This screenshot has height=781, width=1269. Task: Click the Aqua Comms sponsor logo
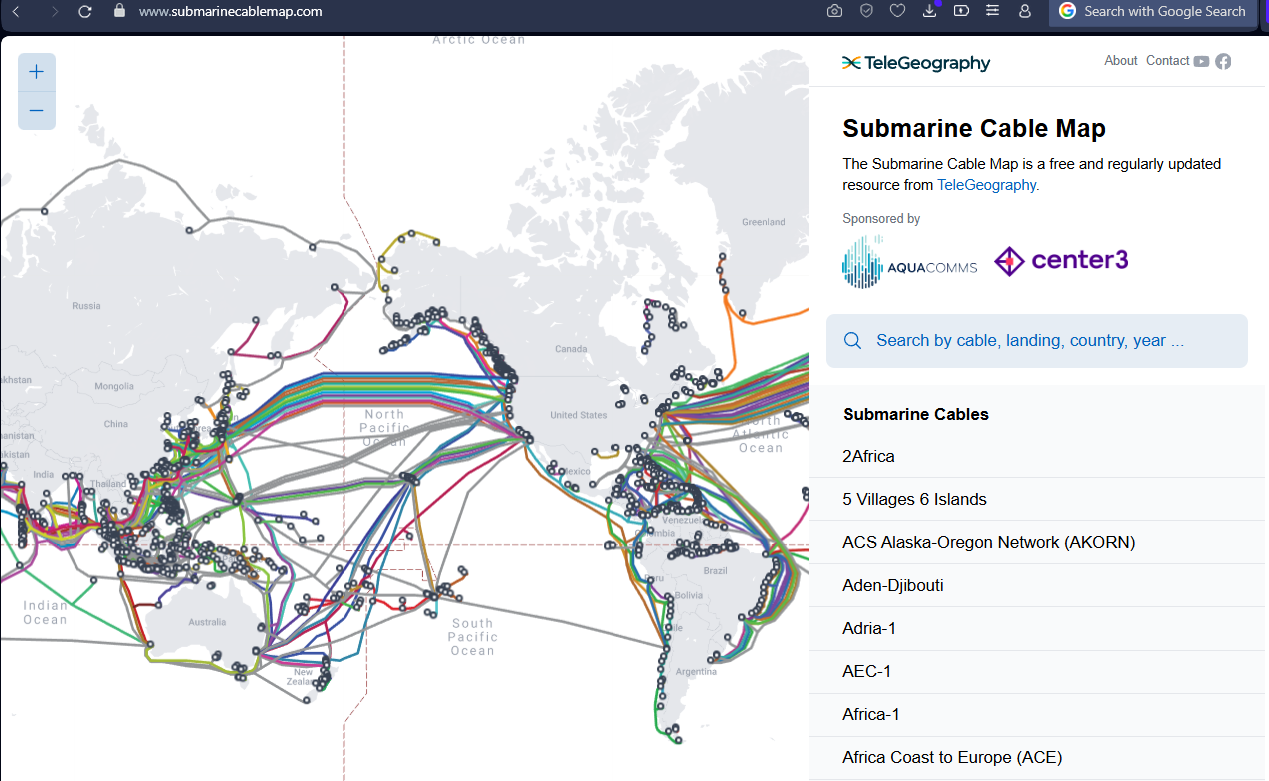909,262
